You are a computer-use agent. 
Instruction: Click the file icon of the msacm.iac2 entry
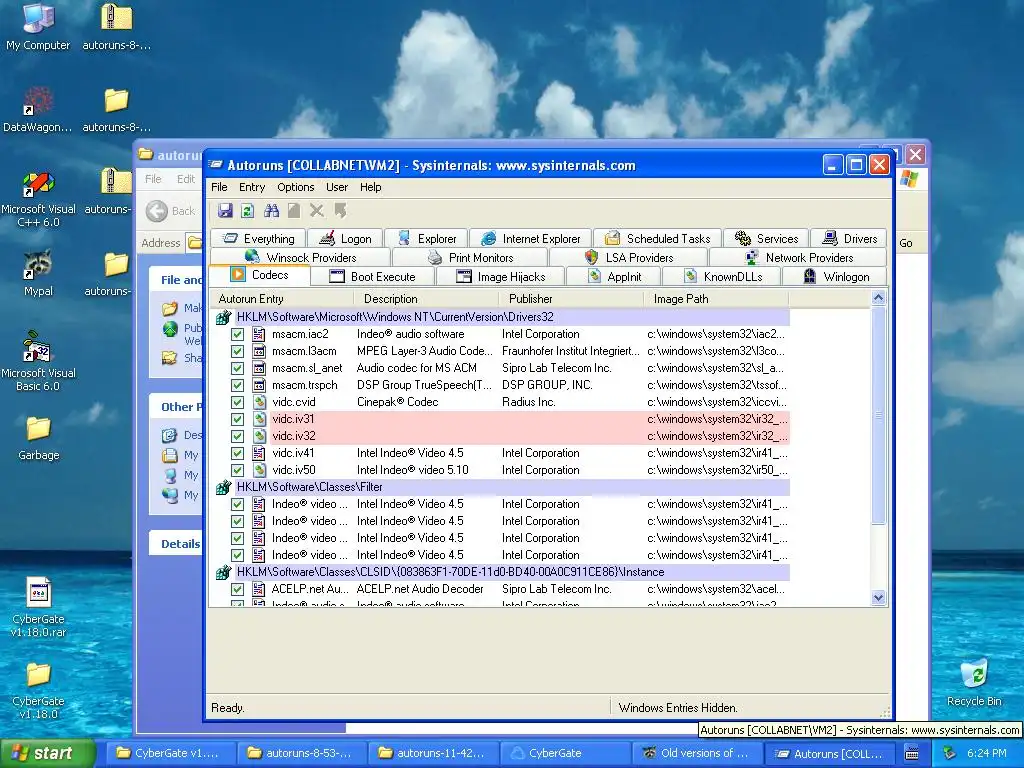(259, 334)
